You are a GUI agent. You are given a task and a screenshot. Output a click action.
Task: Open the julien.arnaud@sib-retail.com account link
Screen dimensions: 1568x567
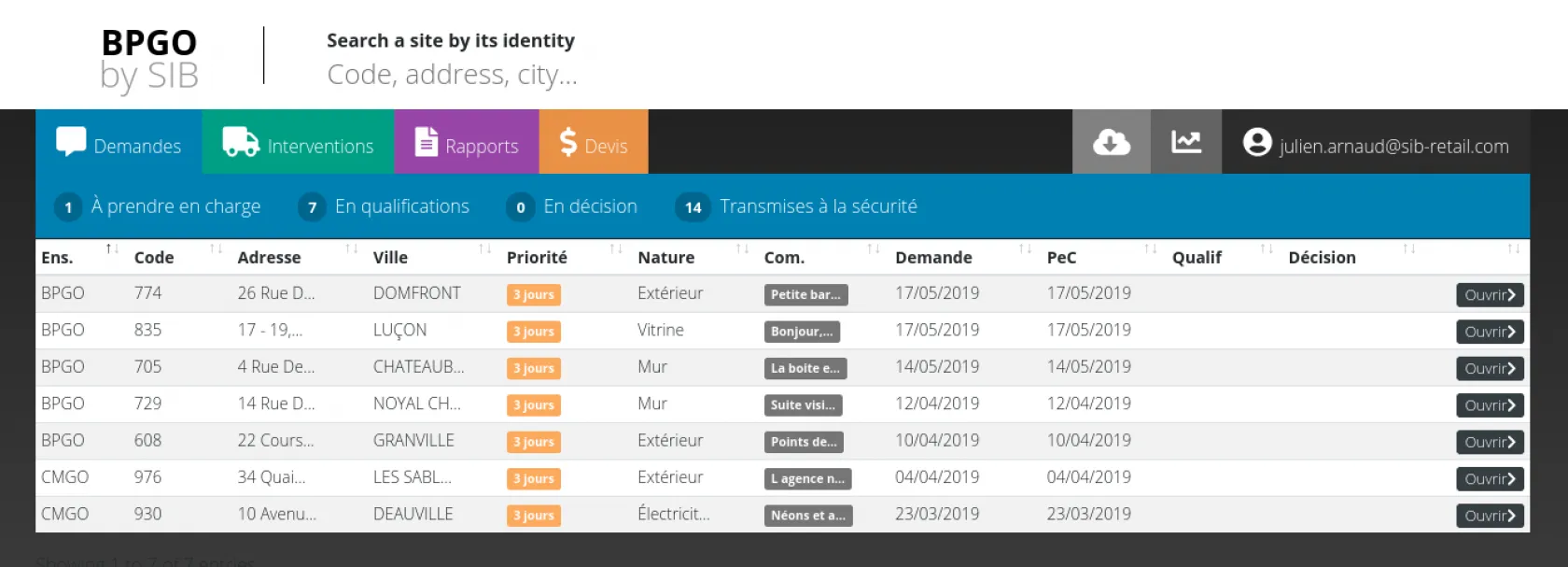click(1393, 147)
